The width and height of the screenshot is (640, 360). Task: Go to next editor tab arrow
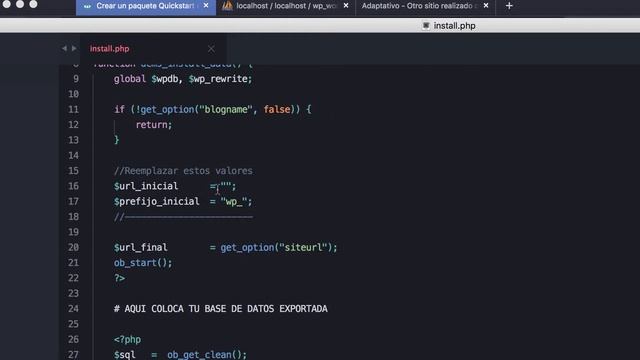point(74,48)
